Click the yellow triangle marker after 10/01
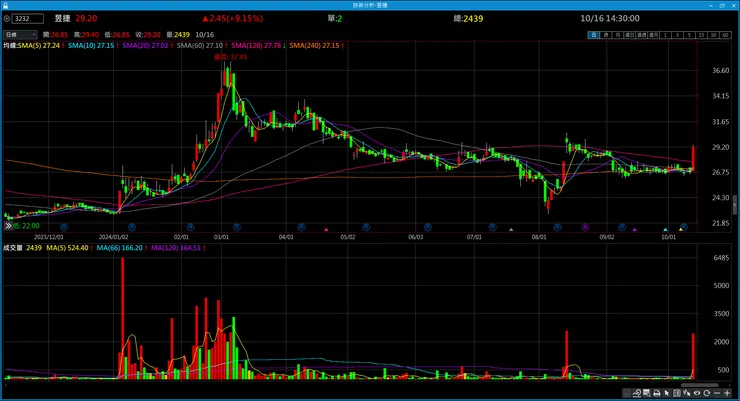 click(681, 230)
